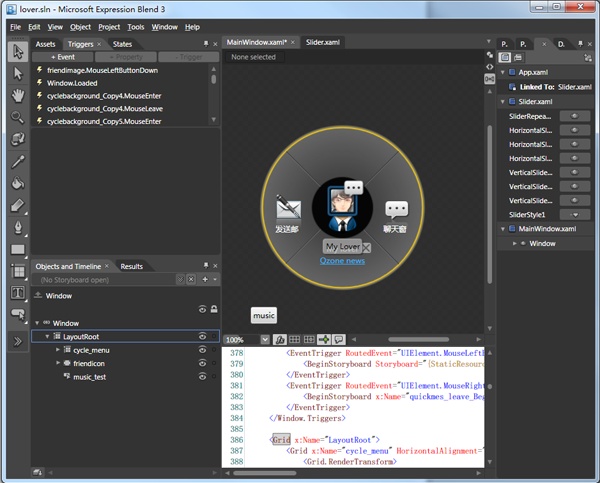Viewport: 600px width, 483px height.
Task: Click the horizontal scrollbar under the artboard
Action: coord(420,340)
